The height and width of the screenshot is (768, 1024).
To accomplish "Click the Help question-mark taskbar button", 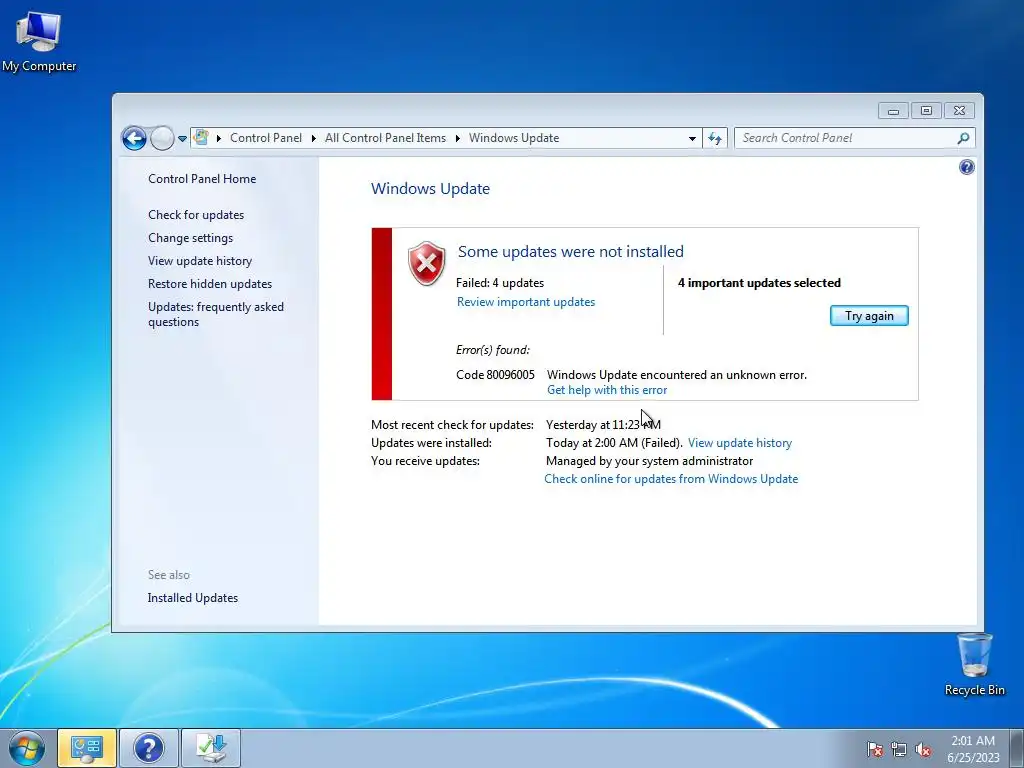I will pos(148,748).
